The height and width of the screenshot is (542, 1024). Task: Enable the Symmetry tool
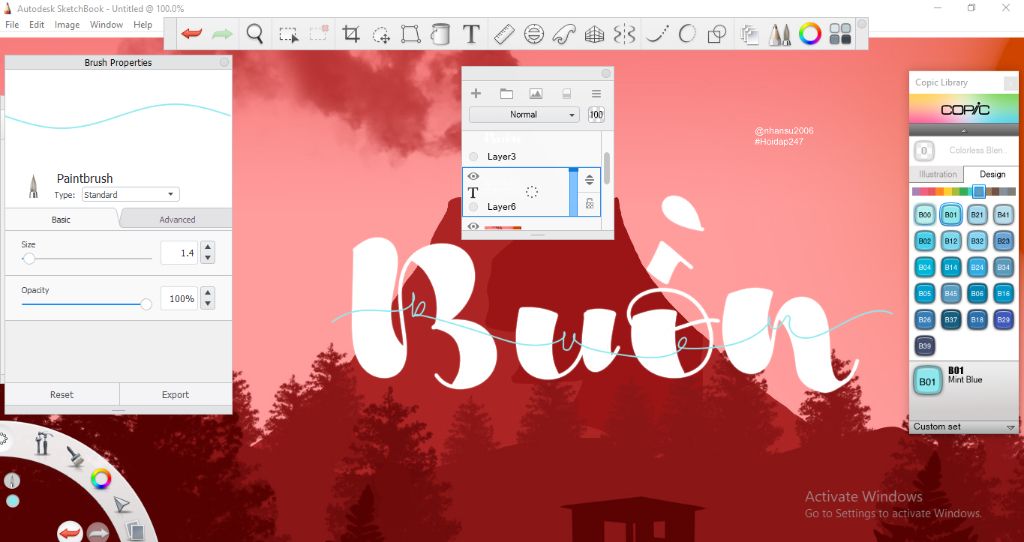[x=624, y=34]
